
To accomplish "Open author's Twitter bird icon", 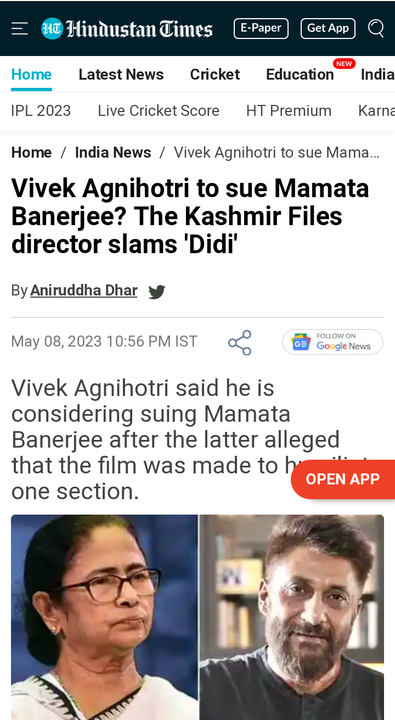I will point(157,292).
